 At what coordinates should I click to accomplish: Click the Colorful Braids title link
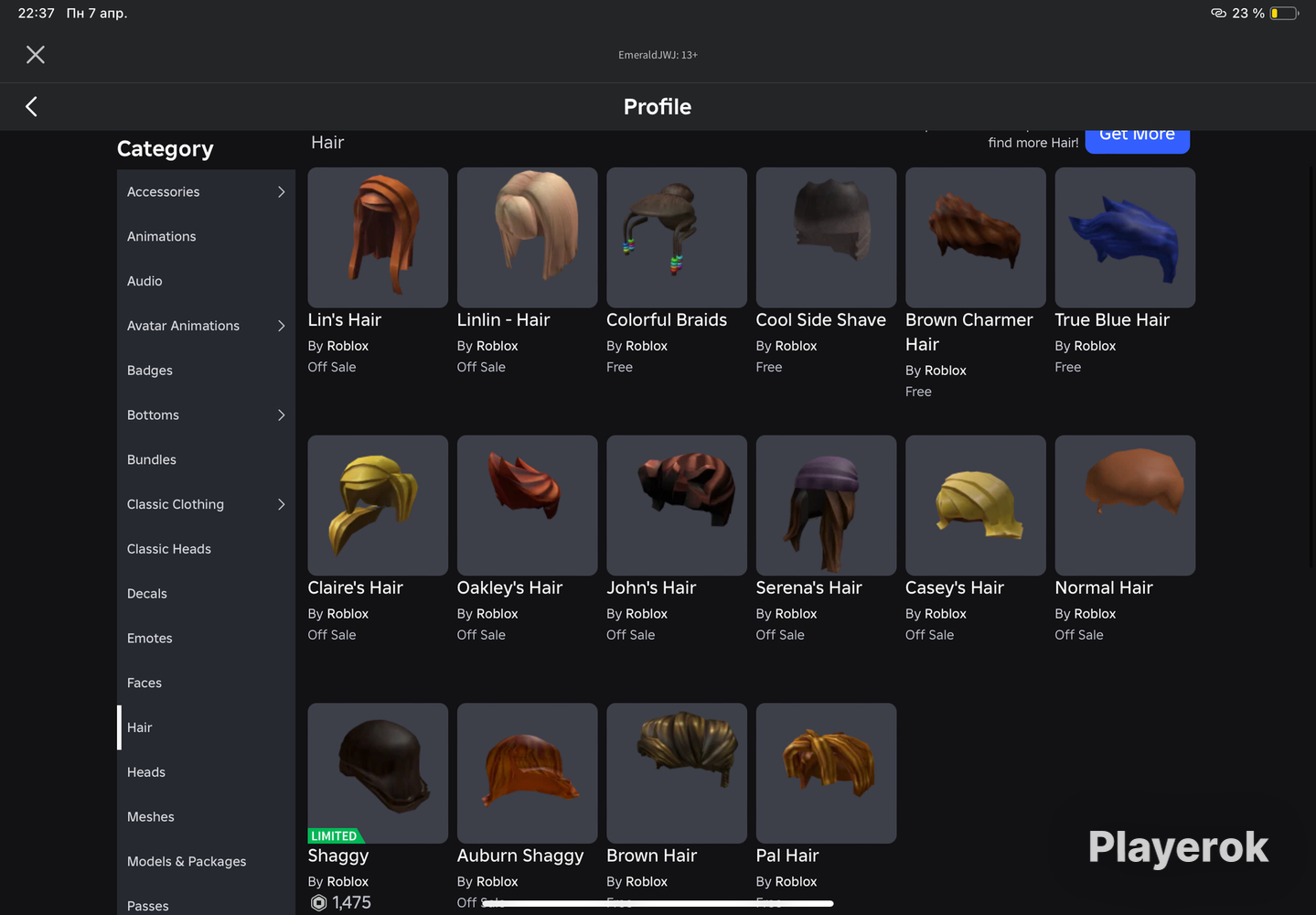click(x=667, y=320)
